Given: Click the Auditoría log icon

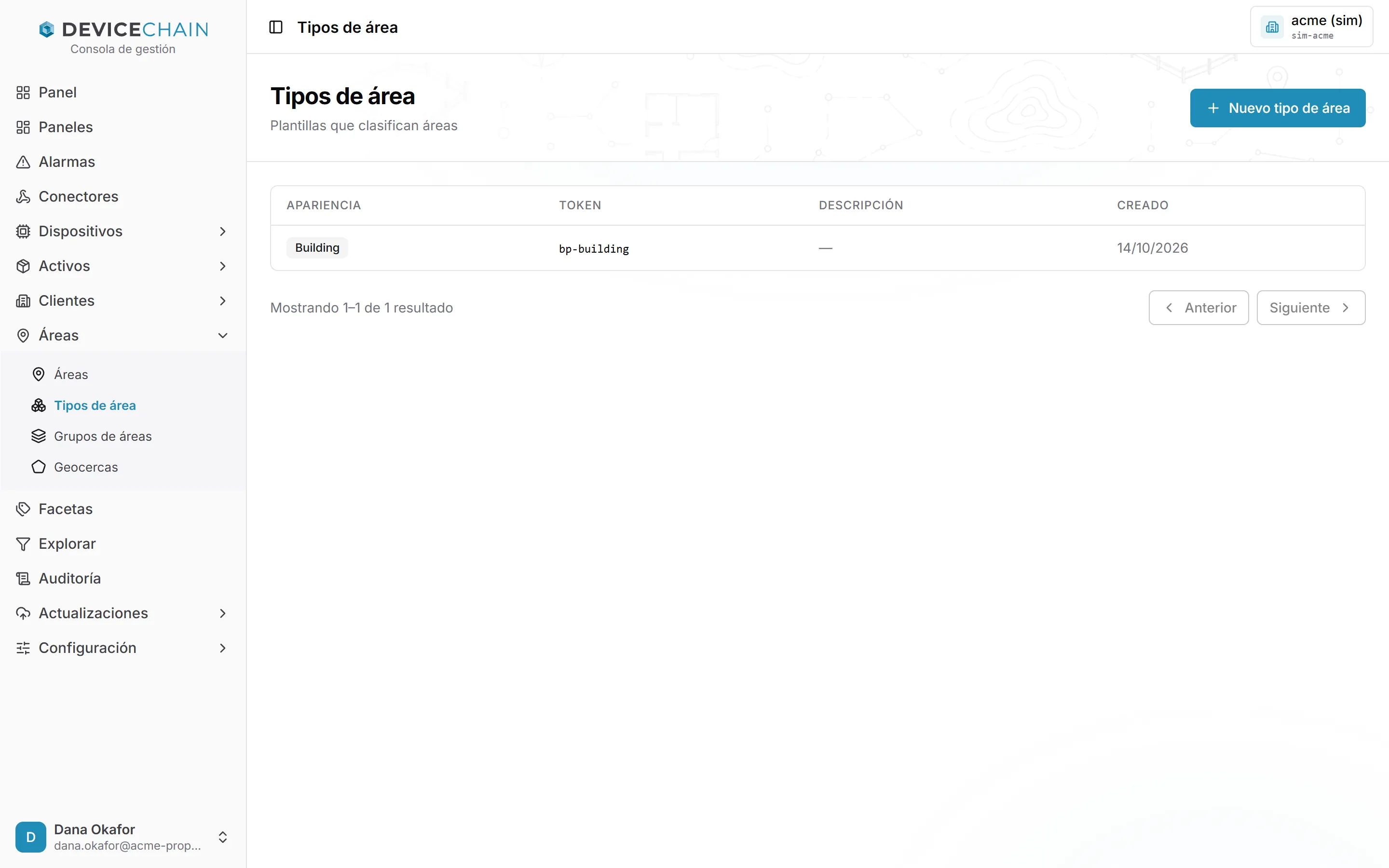Looking at the screenshot, I should tap(23, 579).
